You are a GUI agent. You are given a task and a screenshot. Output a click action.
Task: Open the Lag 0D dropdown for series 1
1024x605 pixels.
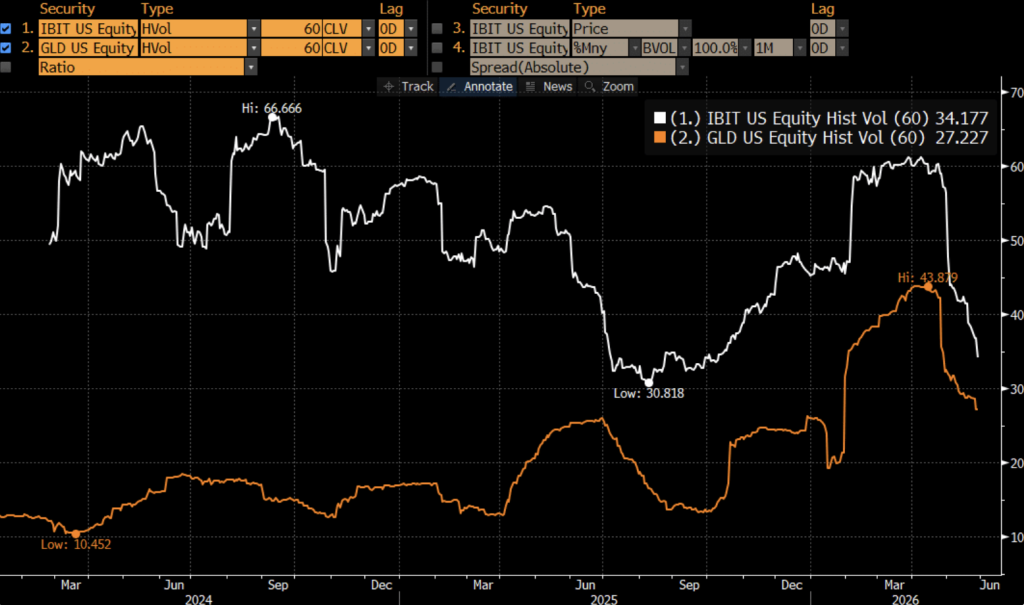tap(411, 29)
